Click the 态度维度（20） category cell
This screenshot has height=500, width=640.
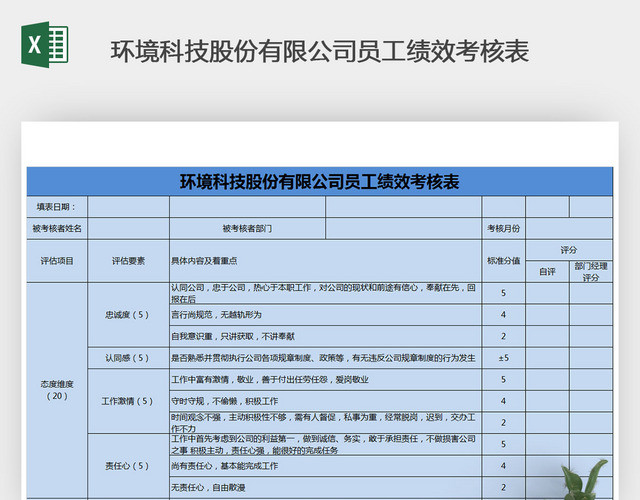57,390
